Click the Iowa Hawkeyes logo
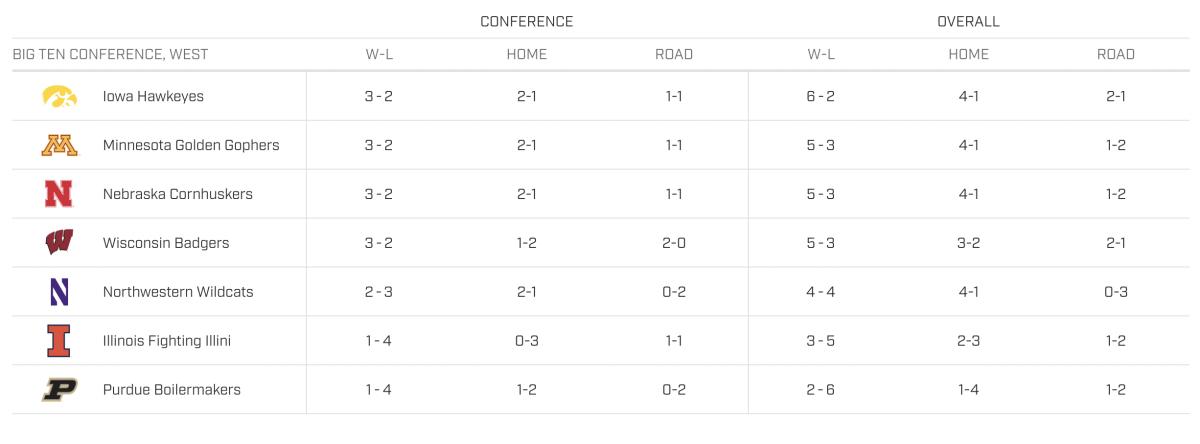The height and width of the screenshot is (444, 1200). pyautogui.click(x=59, y=97)
